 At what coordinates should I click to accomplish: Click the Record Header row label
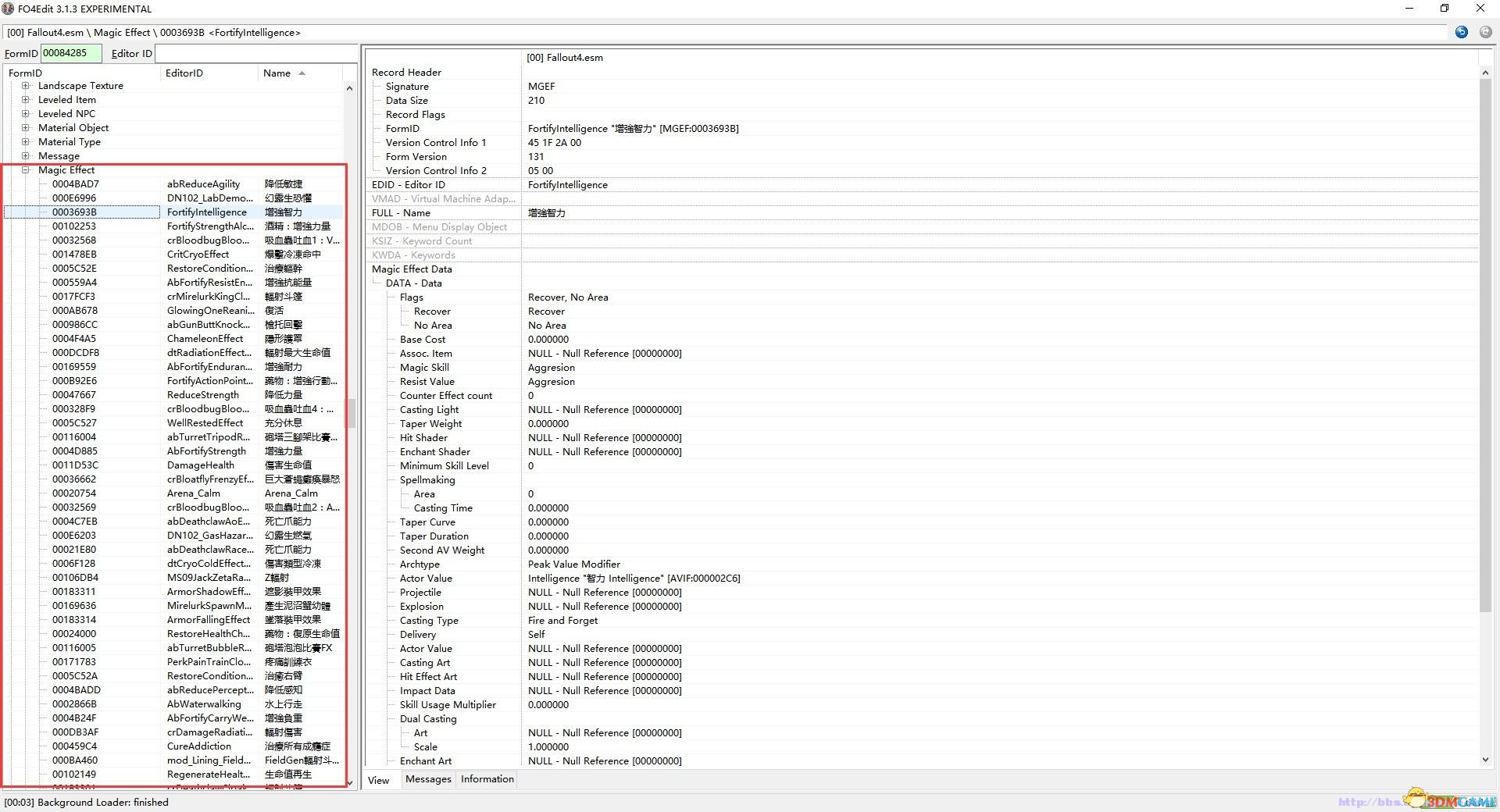(406, 73)
